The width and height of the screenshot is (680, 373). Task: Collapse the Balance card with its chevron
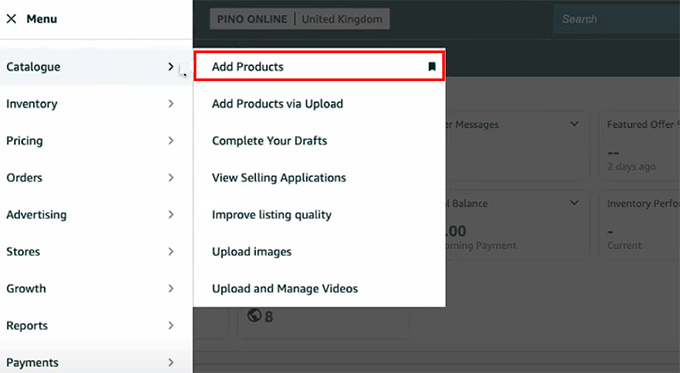pos(574,203)
